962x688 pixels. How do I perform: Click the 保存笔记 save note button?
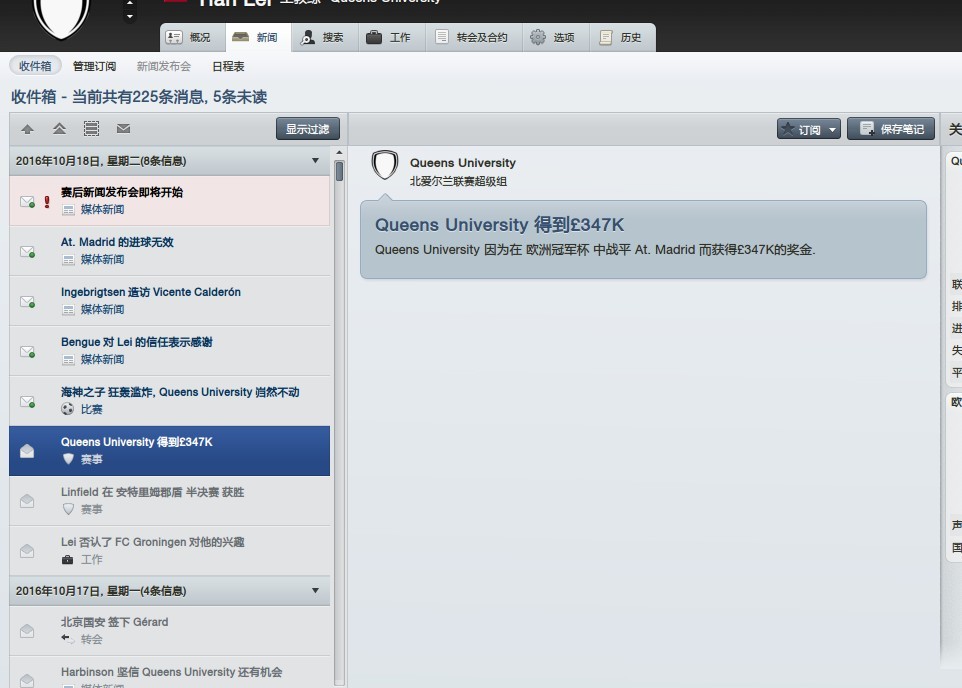pyautogui.click(x=891, y=129)
